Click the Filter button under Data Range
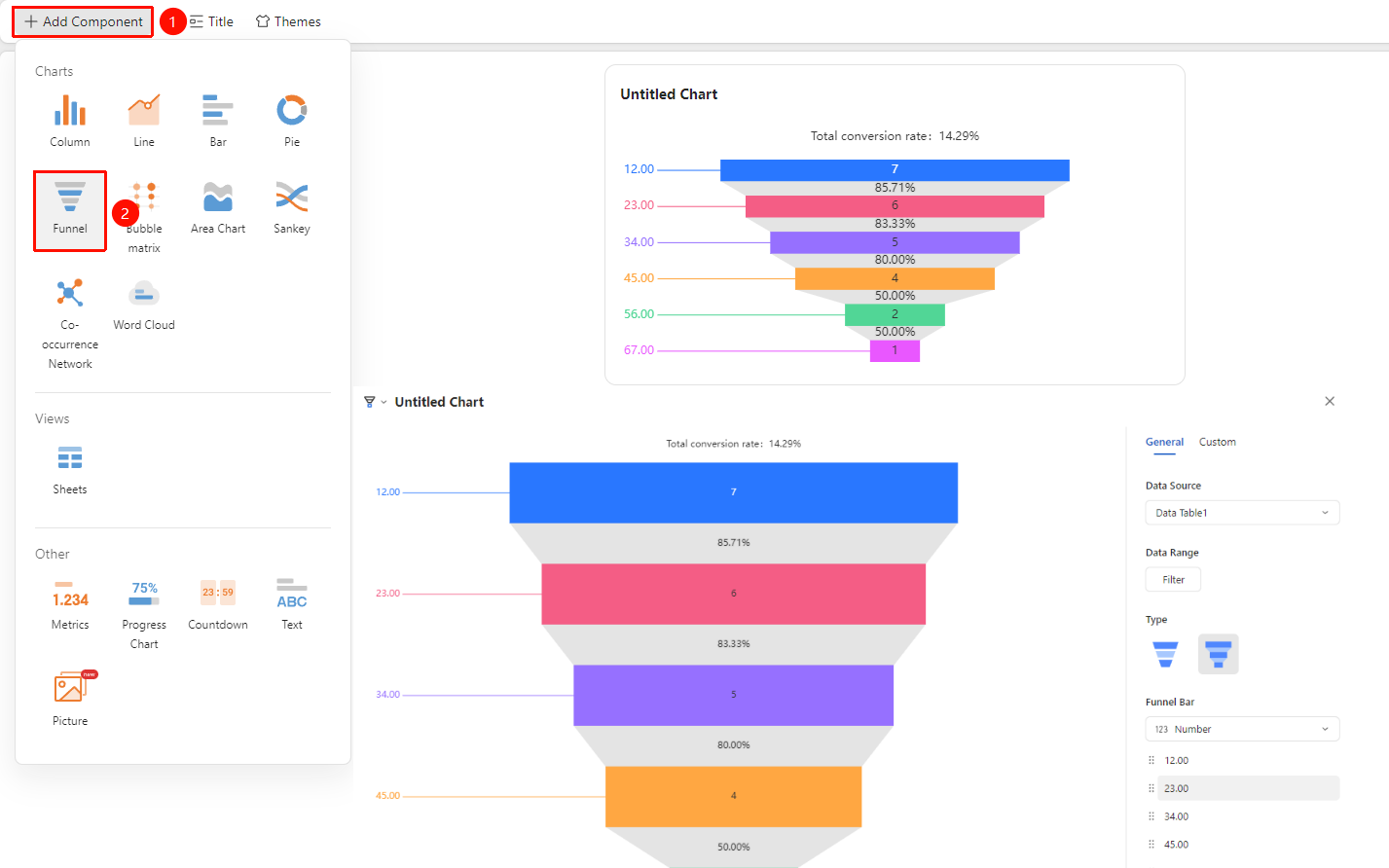This screenshot has height=868, width=1389. [x=1173, y=580]
